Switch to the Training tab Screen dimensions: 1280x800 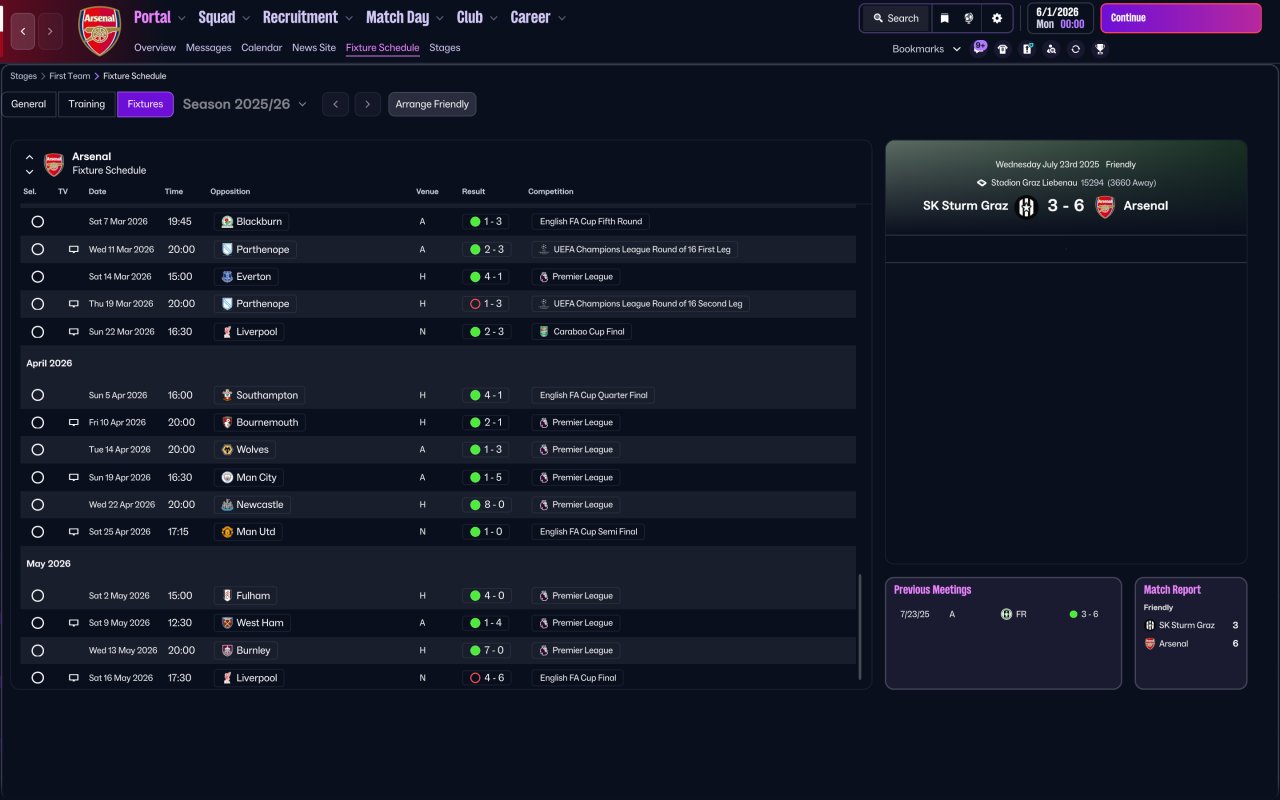point(87,104)
